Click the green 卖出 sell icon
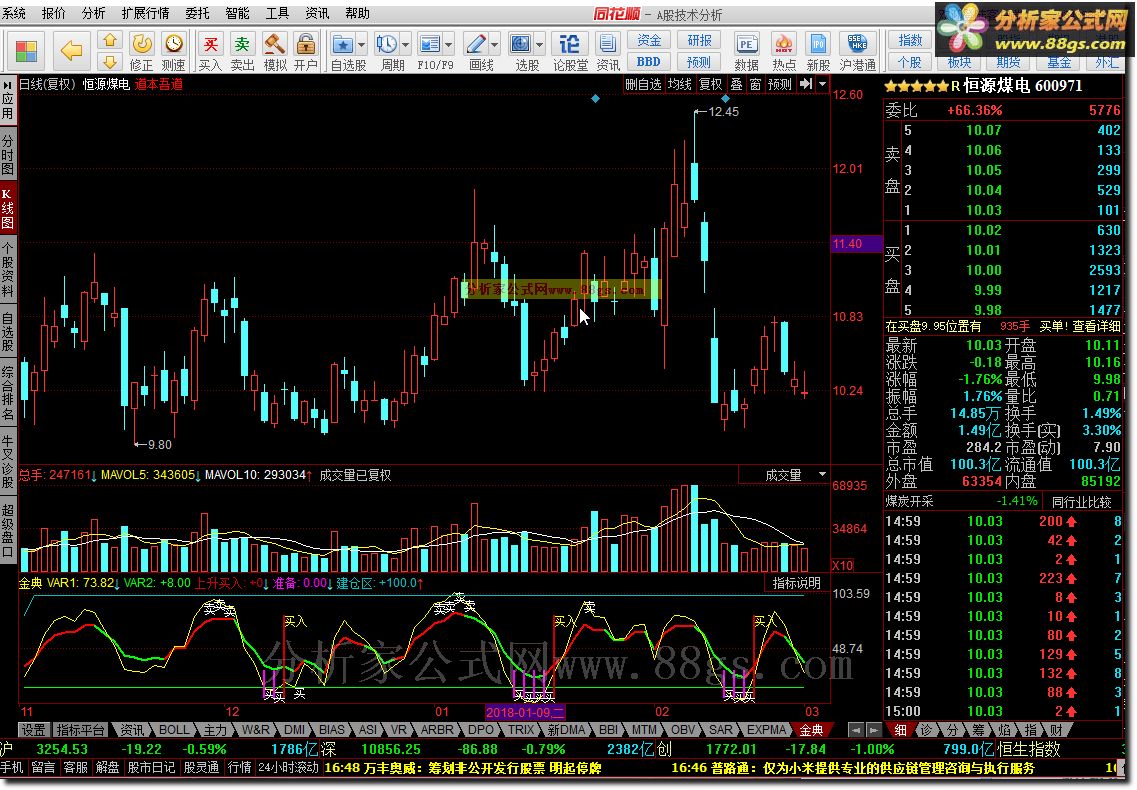The image size is (1137, 790). (242, 51)
